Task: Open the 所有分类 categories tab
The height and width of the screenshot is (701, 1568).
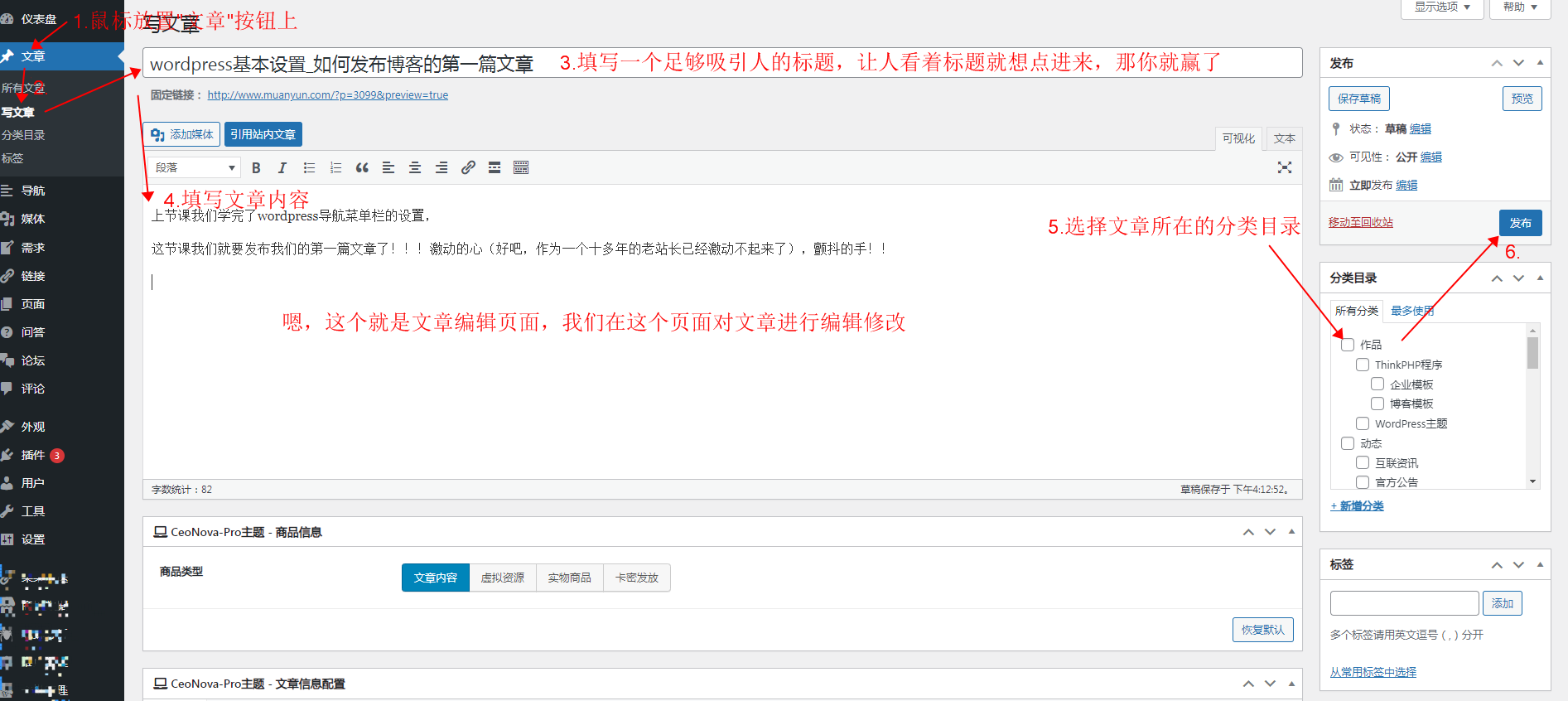Action: [1357, 311]
